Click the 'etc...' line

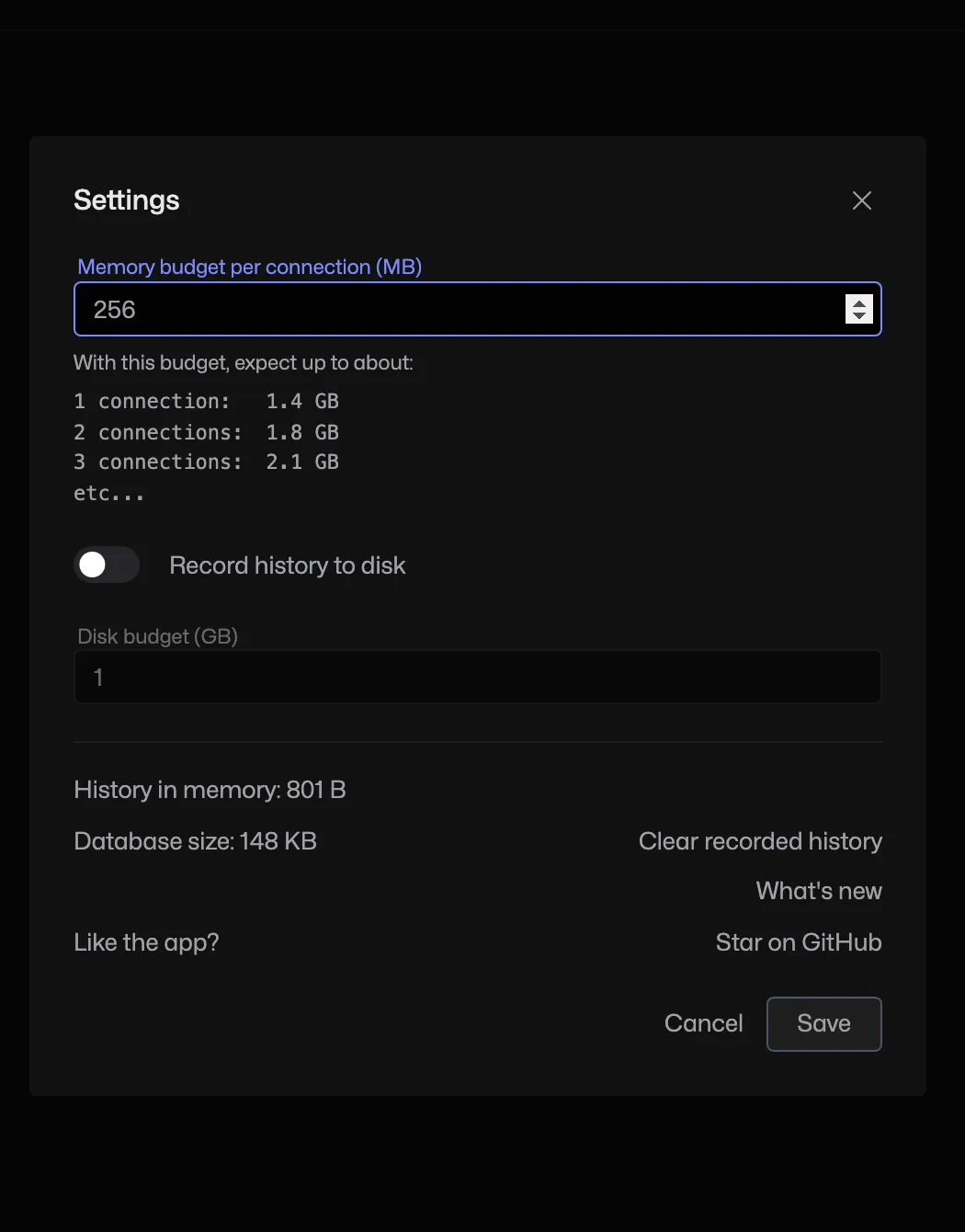point(109,493)
